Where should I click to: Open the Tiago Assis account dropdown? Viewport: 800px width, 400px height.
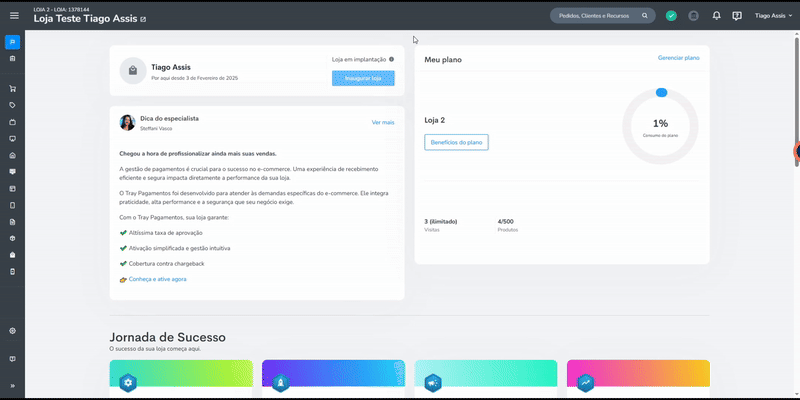tap(773, 16)
